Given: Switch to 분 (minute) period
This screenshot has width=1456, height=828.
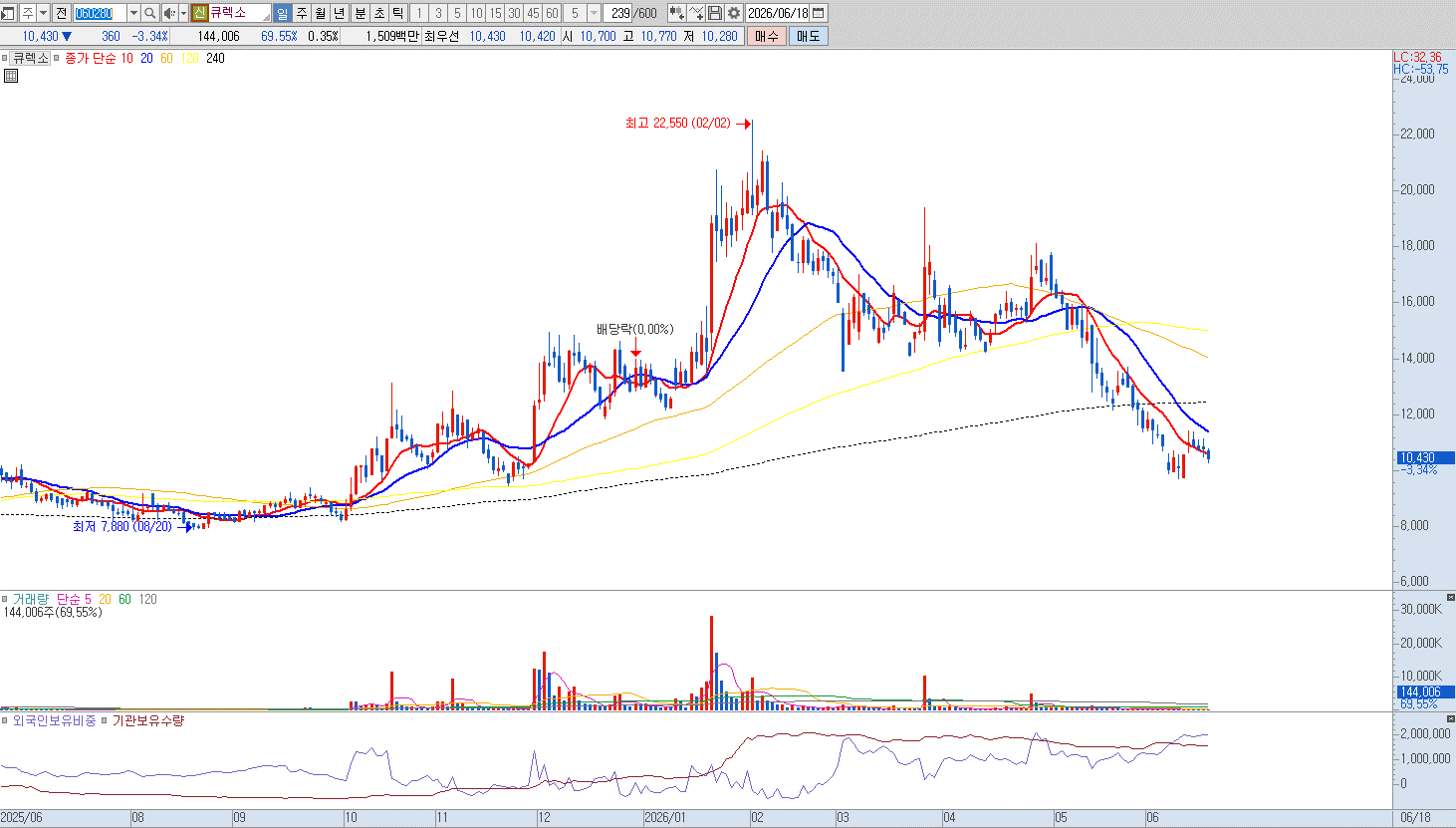Looking at the screenshot, I should coord(361,13).
